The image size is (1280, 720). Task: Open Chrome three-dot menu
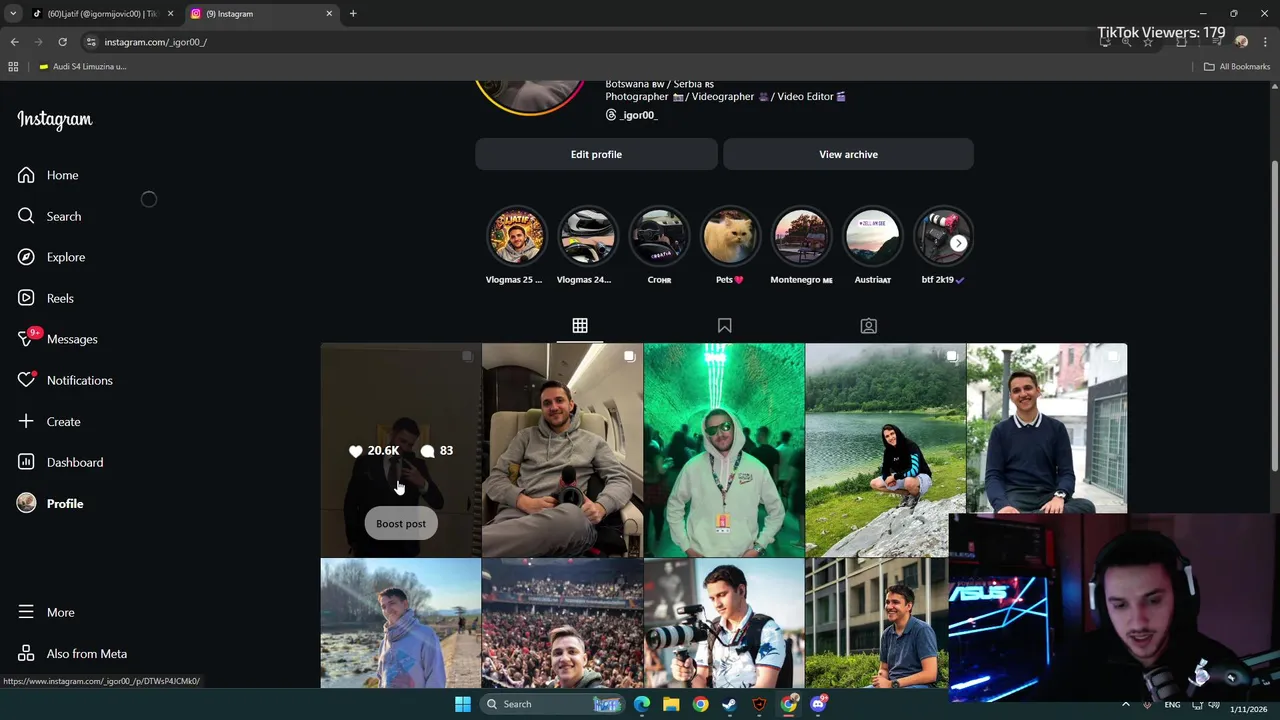point(1266,42)
